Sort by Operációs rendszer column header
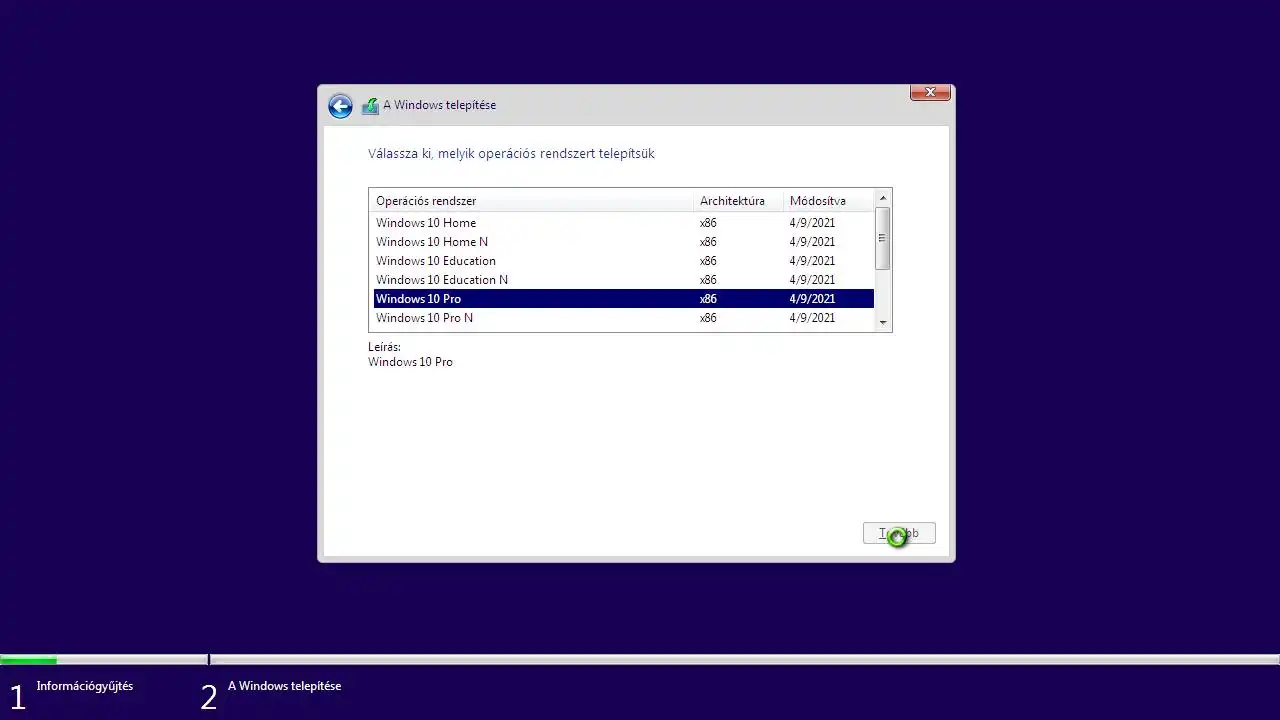 [x=531, y=201]
